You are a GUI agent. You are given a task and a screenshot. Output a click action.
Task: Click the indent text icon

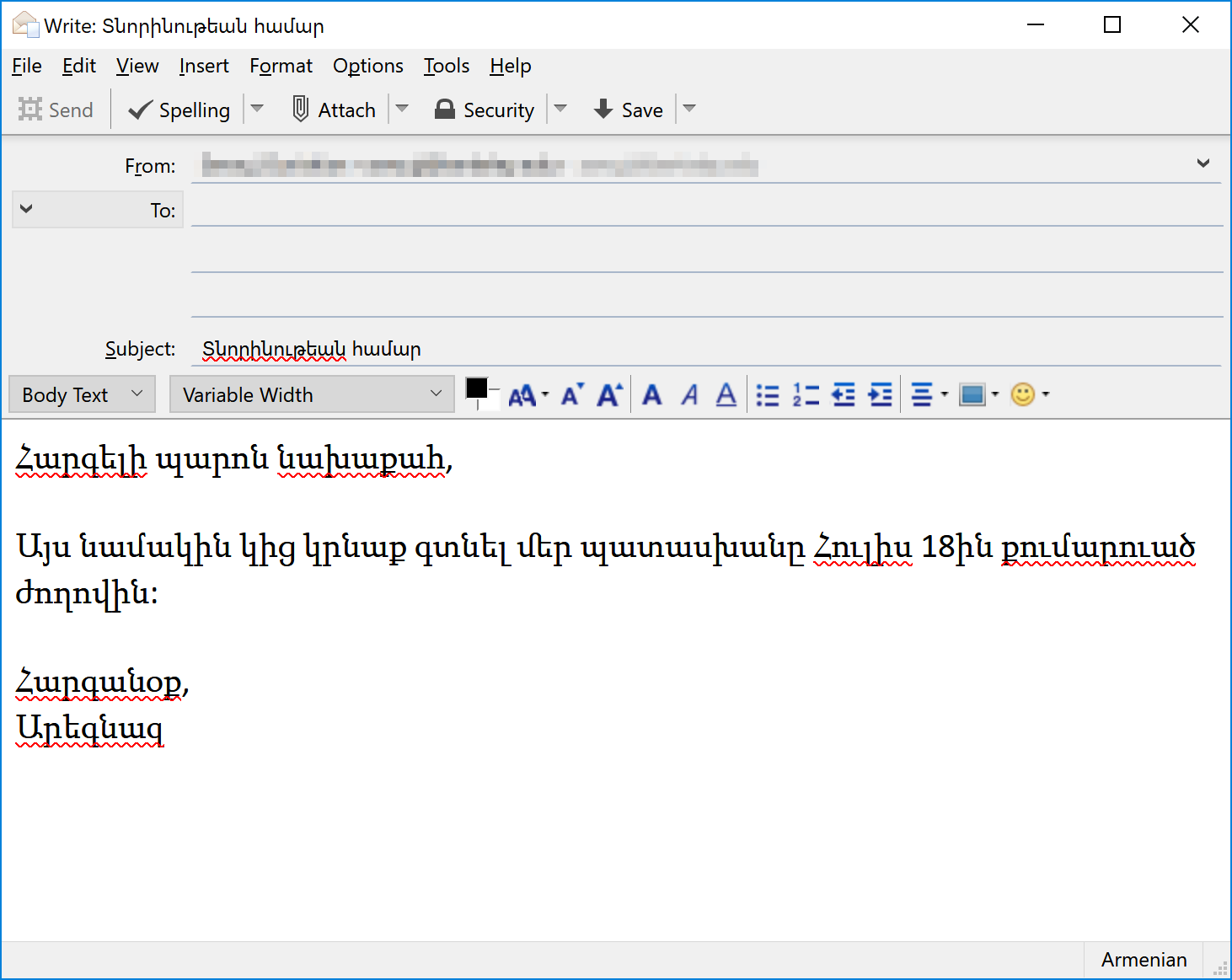coord(880,394)
